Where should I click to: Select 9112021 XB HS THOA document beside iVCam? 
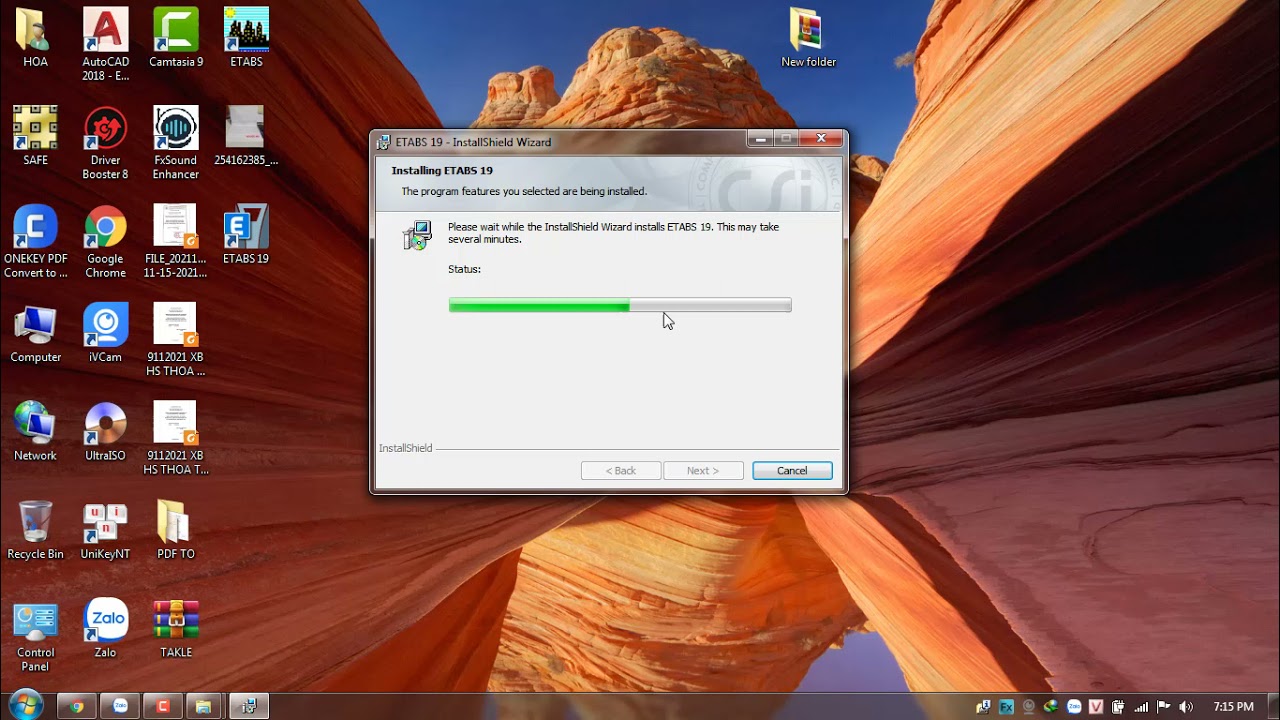point(176,340)
